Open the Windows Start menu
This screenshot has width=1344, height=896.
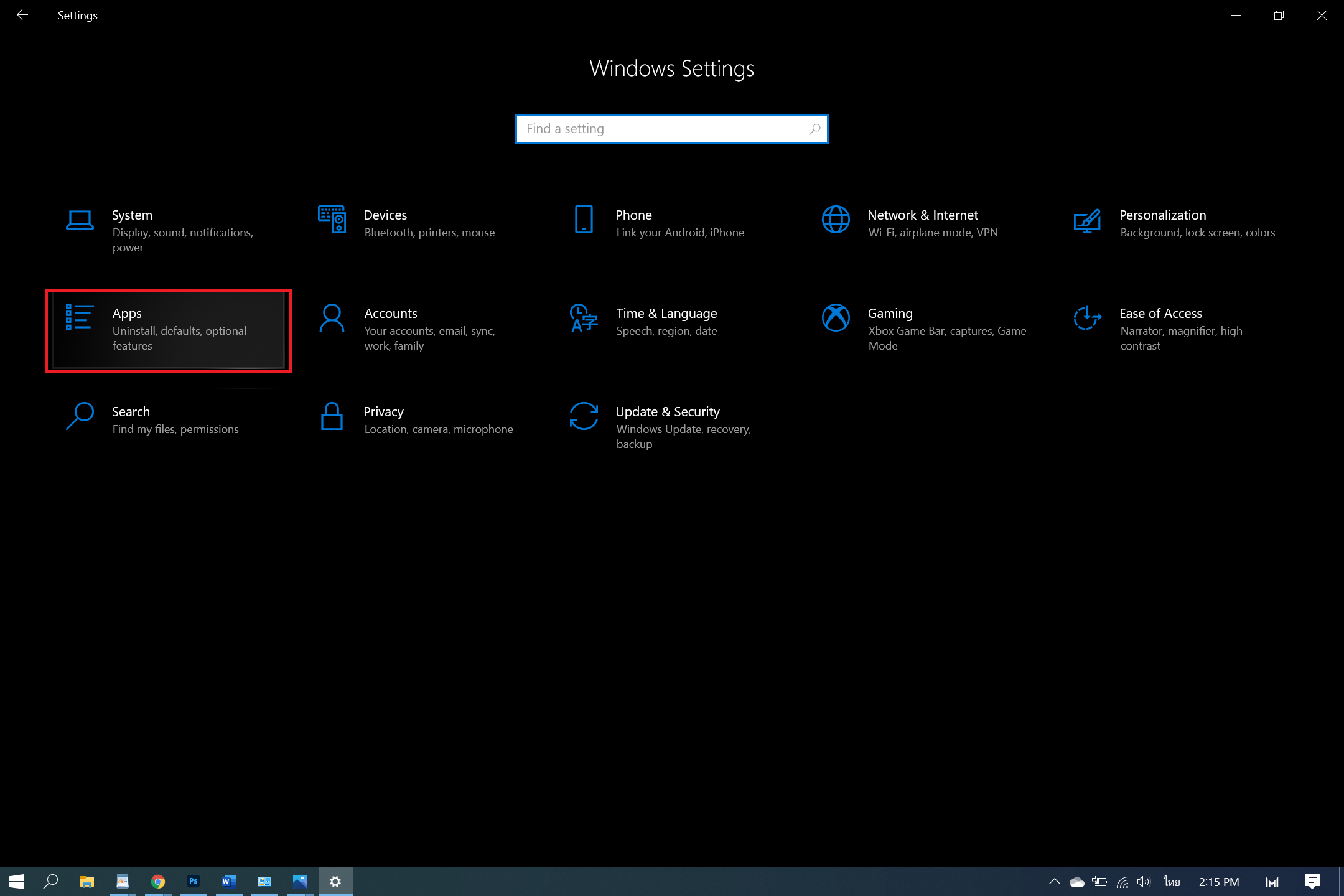17,882
